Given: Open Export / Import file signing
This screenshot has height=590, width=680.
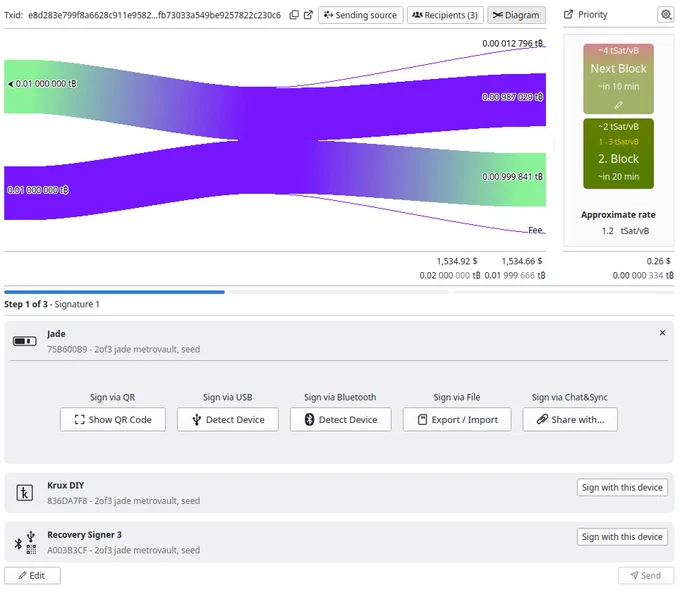Looking at the screenshot, I should click(x=457, y=420).
